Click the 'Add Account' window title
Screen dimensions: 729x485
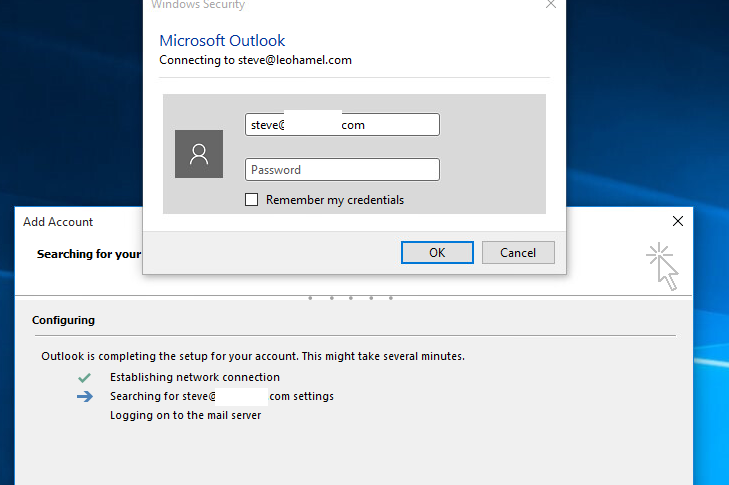pos(58,222)
